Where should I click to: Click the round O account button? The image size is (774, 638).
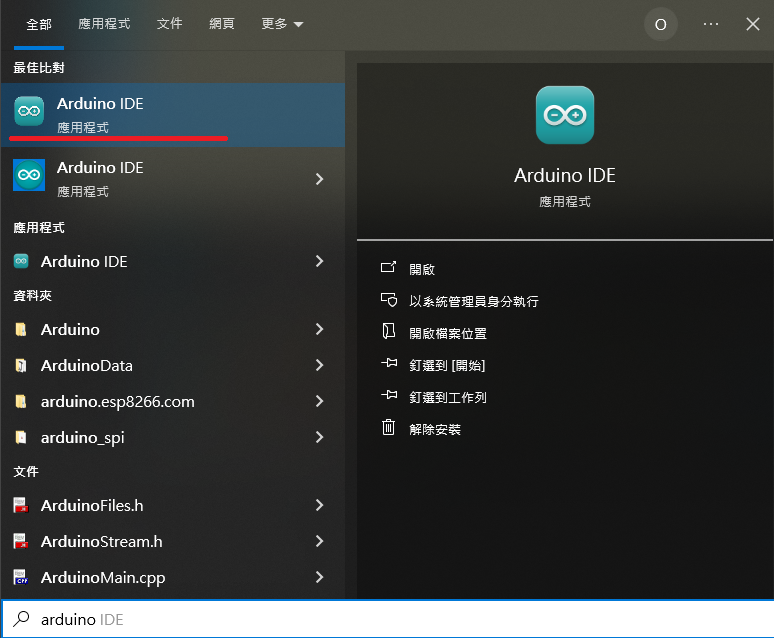tap(660, 24)
